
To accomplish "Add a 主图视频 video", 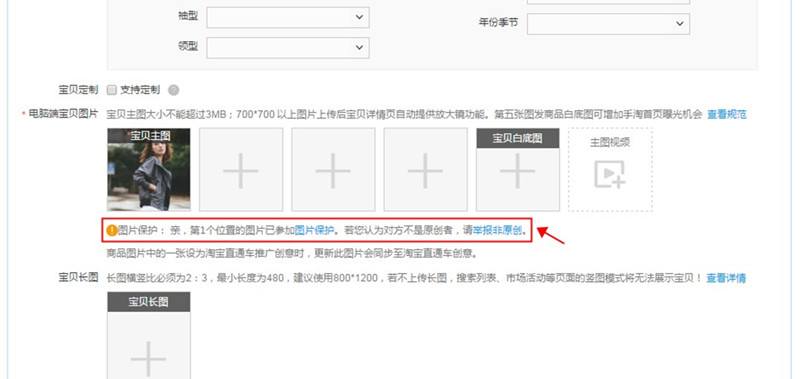I will coord(610,169).
